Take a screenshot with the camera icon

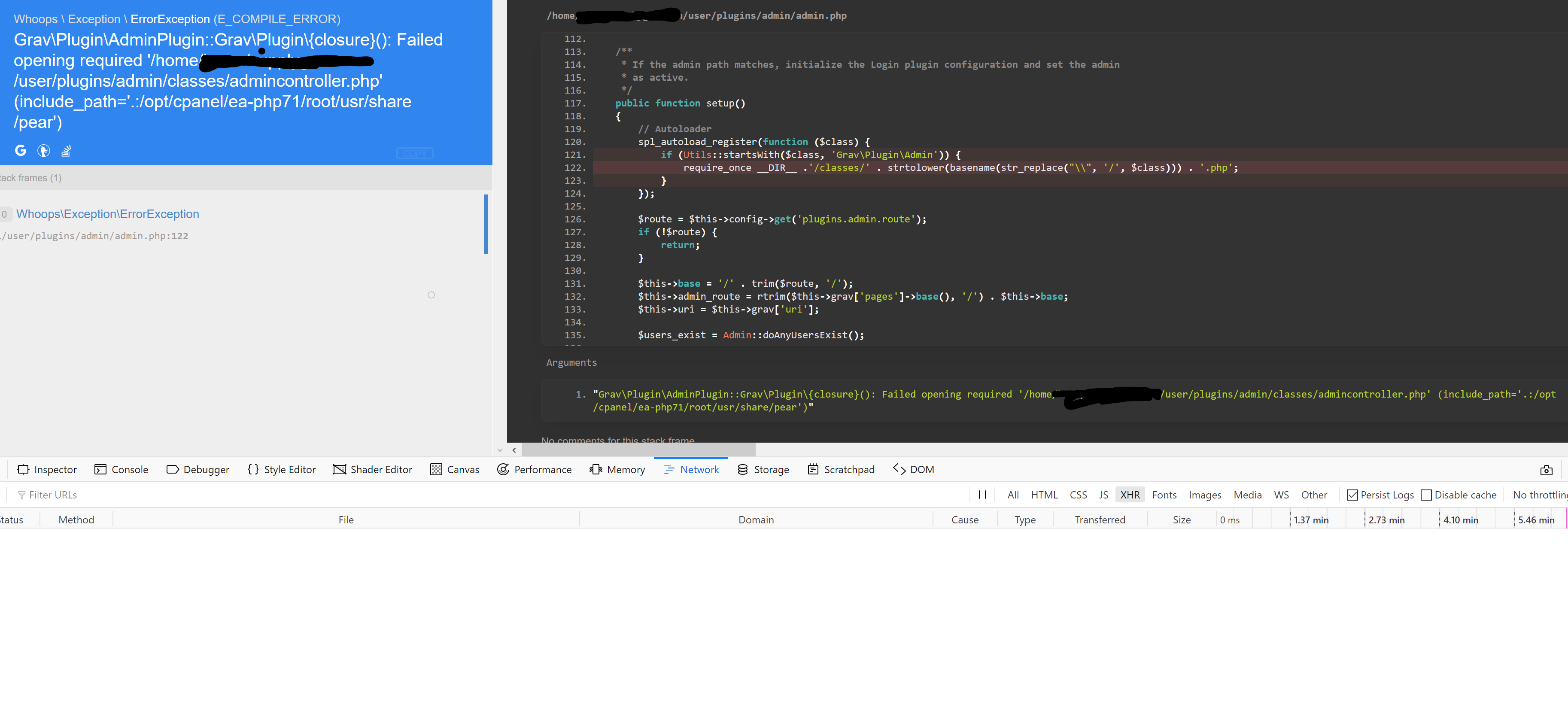click(x=1547, y=469)
